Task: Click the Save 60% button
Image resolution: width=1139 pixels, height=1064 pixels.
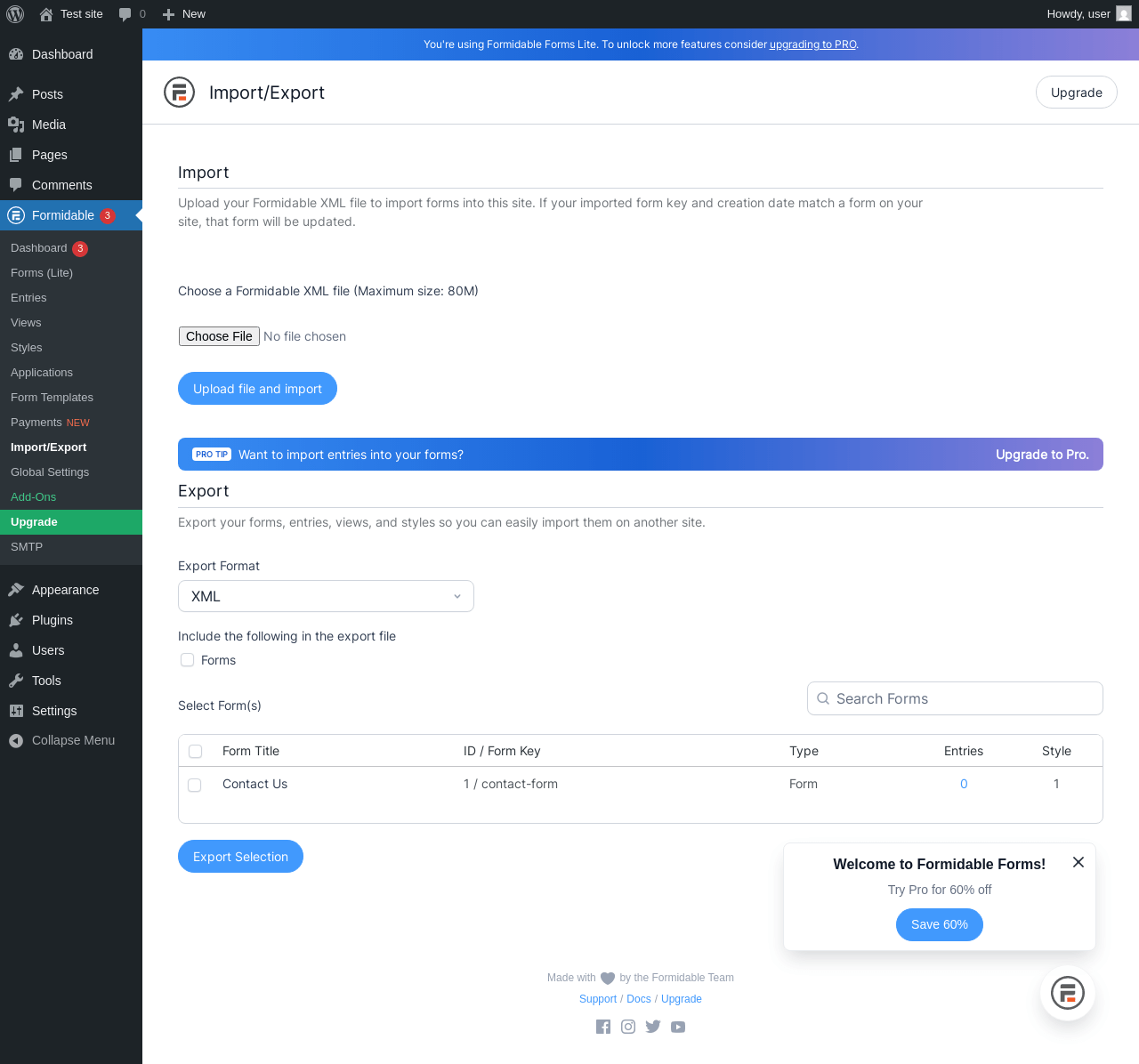Action: click(940, 924)
